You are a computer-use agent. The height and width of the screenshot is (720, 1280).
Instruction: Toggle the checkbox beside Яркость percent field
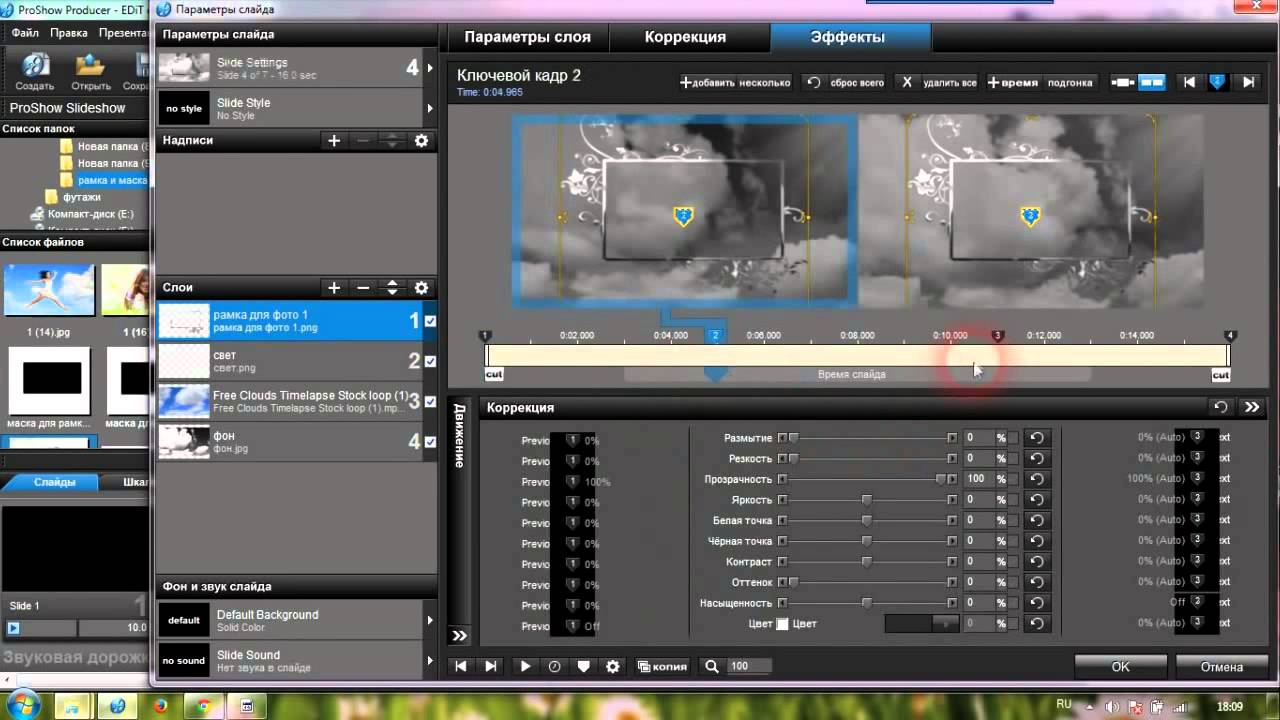(1013, 500)
